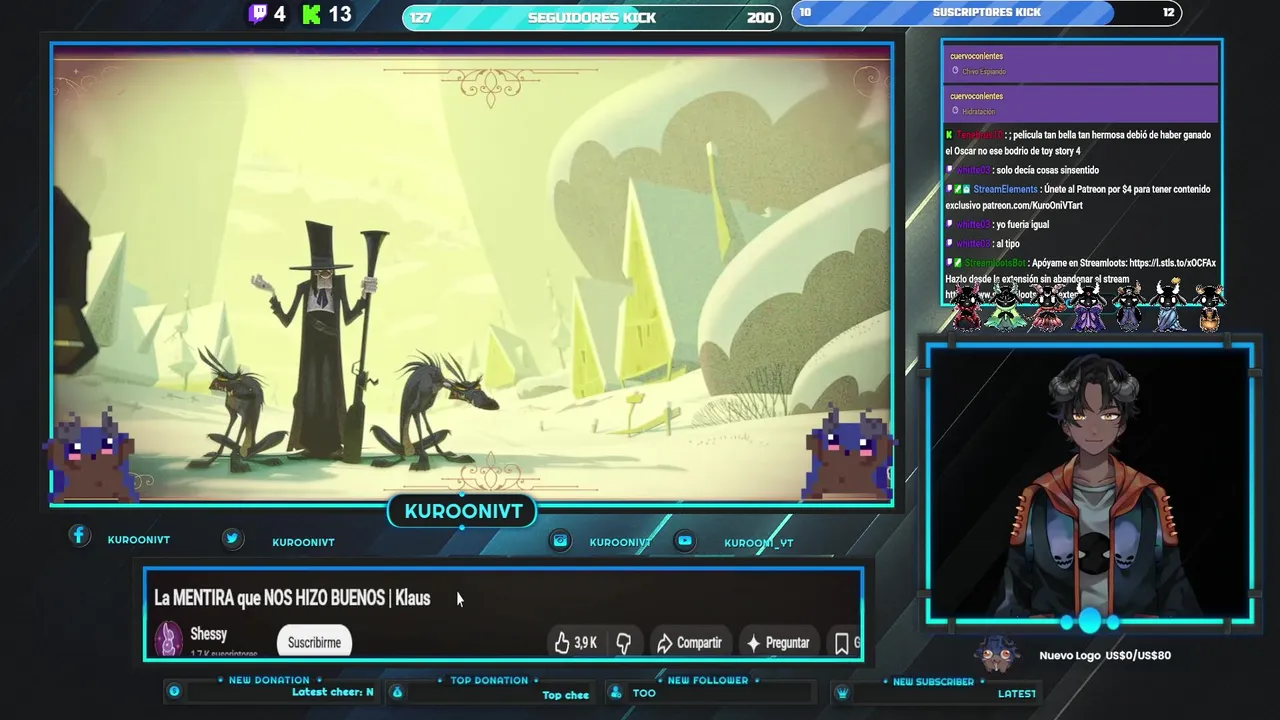Click the thumbs-down dislike icon
Image resolution: width=1280 pixels, height=720 pixels.
point(623,643)
